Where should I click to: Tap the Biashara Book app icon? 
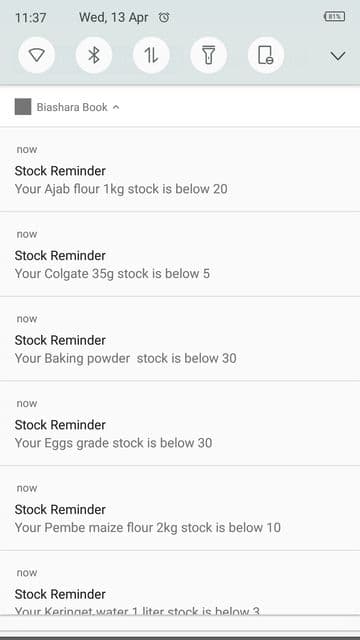[23, 107]
